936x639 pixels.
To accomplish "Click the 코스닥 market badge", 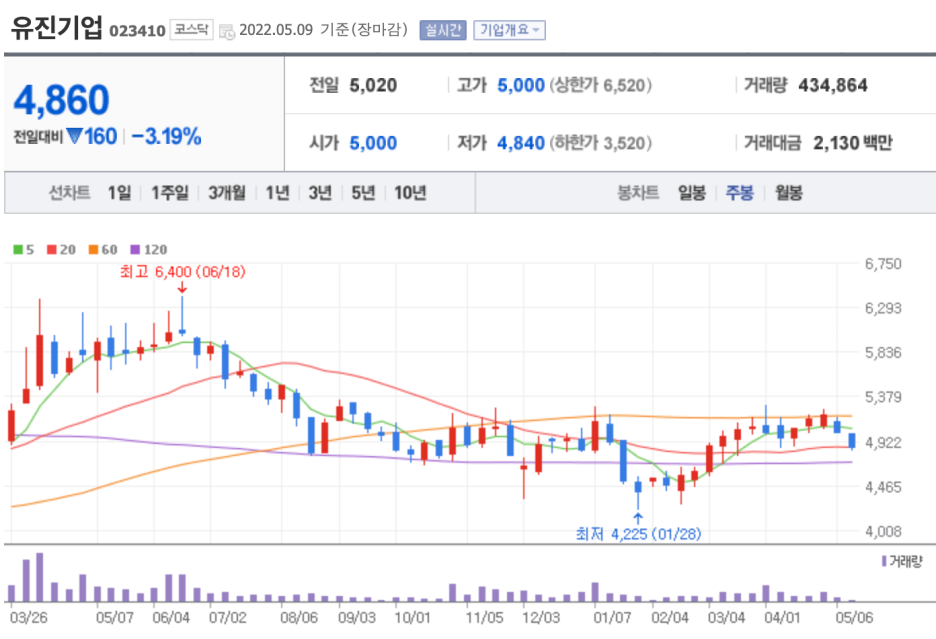I will click(192, 29).
